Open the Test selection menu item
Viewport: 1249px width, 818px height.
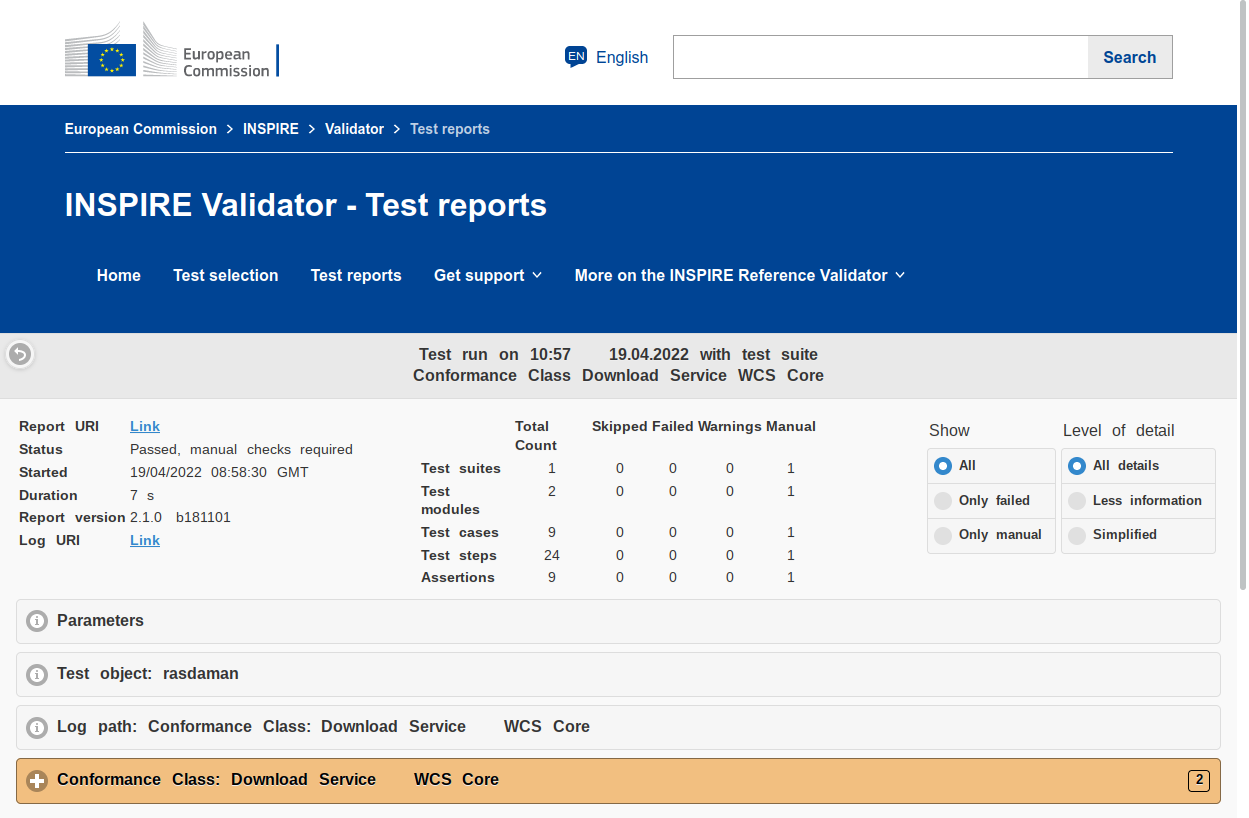226,275
